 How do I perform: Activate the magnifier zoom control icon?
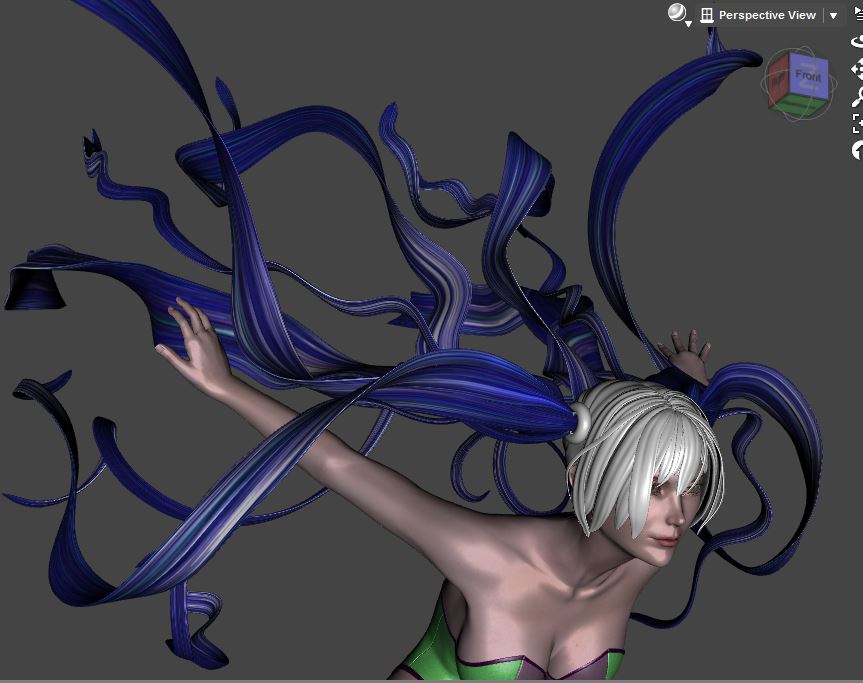pyautogui.click(x=856, y=97)
